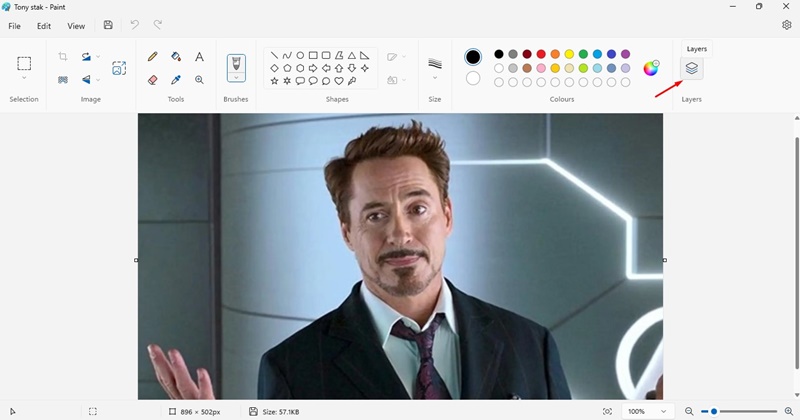This screenshot has width=800, height=420.
Task: Click the Crop icon in Image group
Action: (63, 57)
